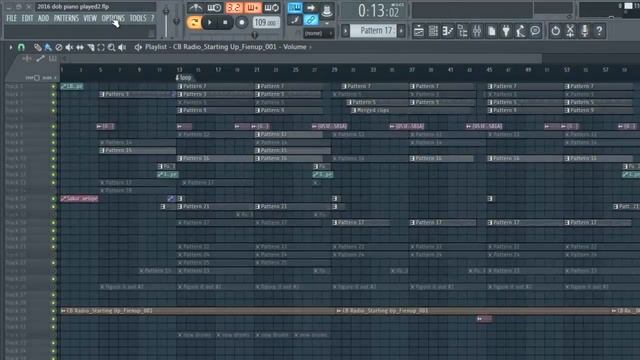The image size is (640, 360).
Task: Open help with the question mark toolbar icon
Action: 599,31
